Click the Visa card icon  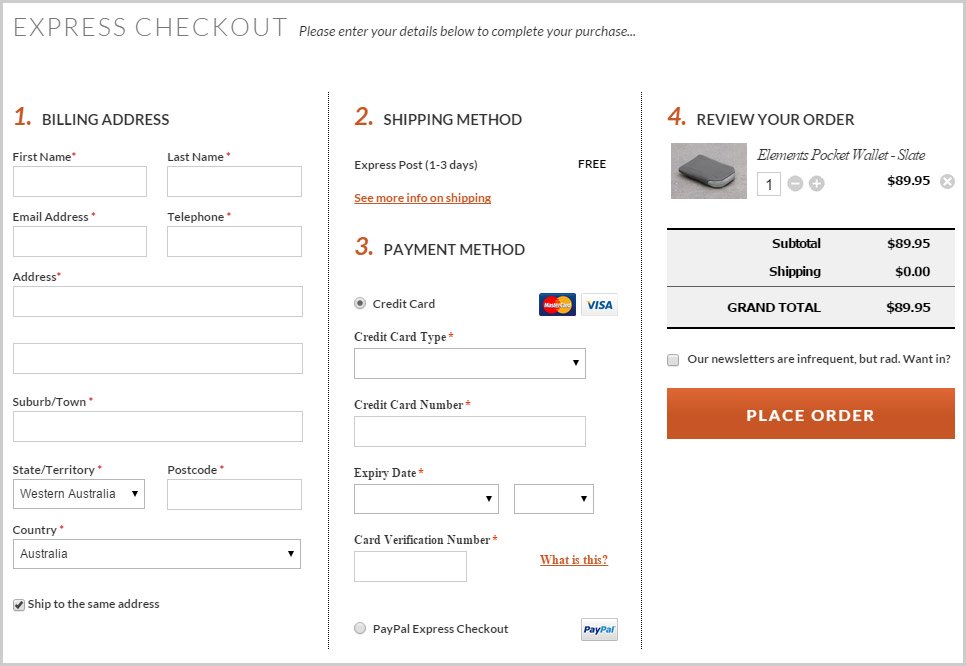point(599,305)
